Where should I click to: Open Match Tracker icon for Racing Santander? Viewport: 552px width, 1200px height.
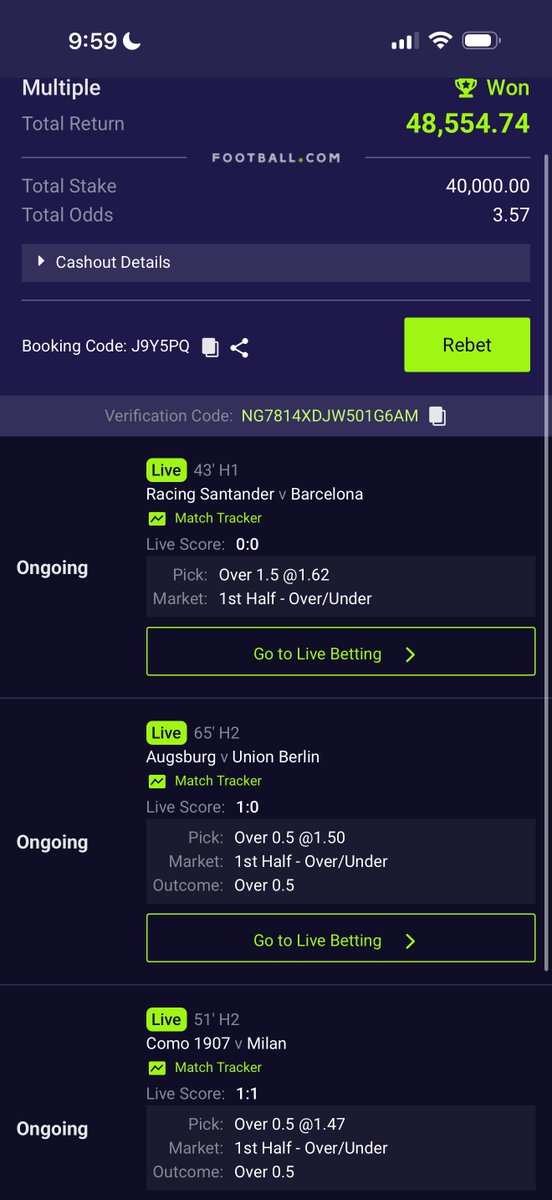156,518
